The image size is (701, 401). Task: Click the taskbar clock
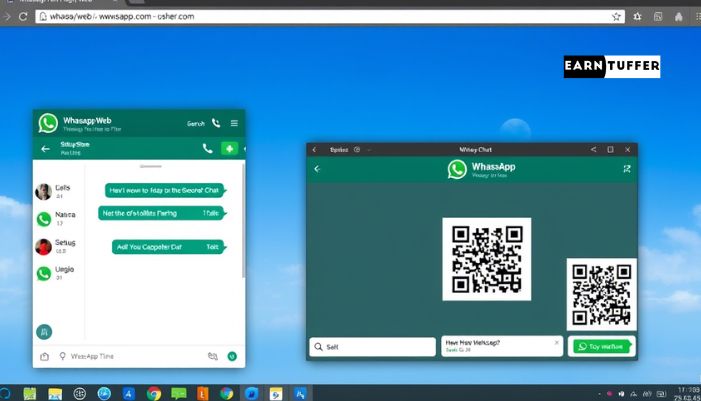(688, 393)
